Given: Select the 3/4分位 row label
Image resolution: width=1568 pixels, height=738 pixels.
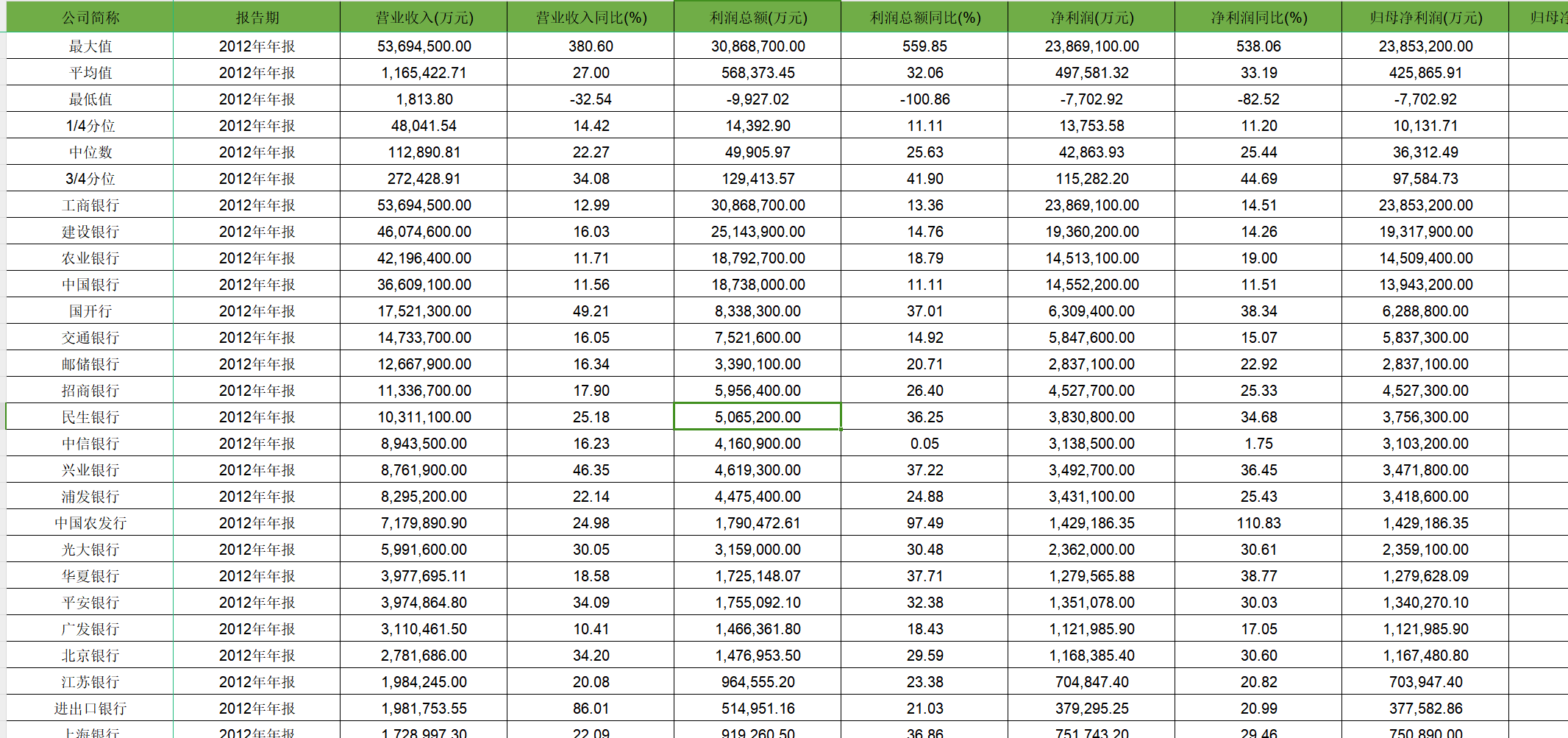Looking at the screenshot, I should pos(90,178).
